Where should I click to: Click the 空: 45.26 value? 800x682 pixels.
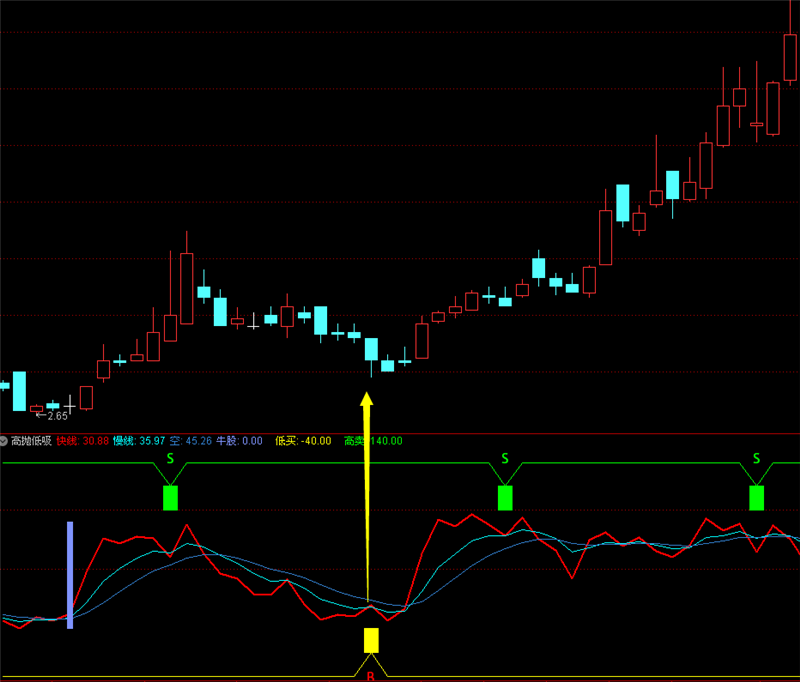[x=191, y=441]
